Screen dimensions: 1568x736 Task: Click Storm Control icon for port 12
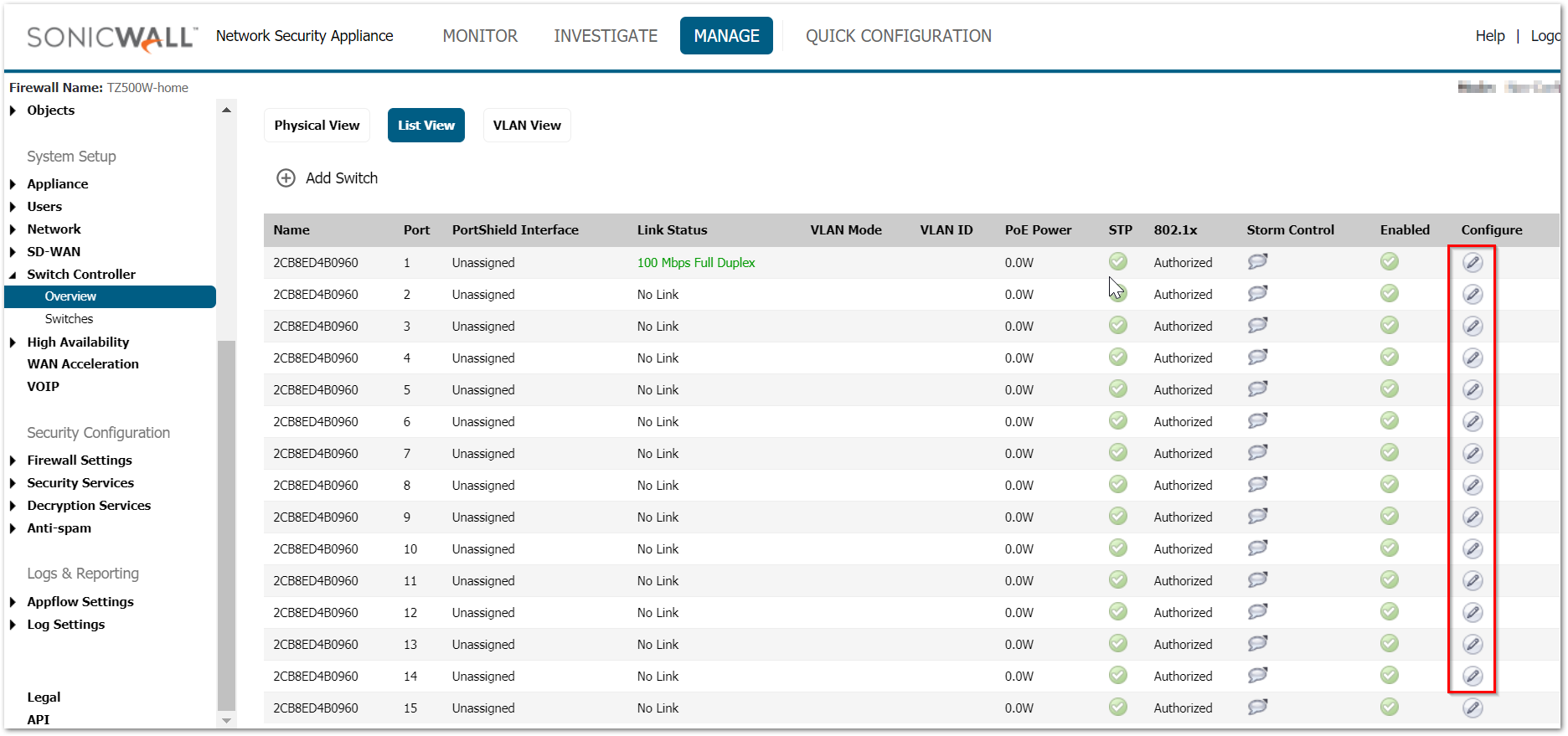coord(1257,612)
